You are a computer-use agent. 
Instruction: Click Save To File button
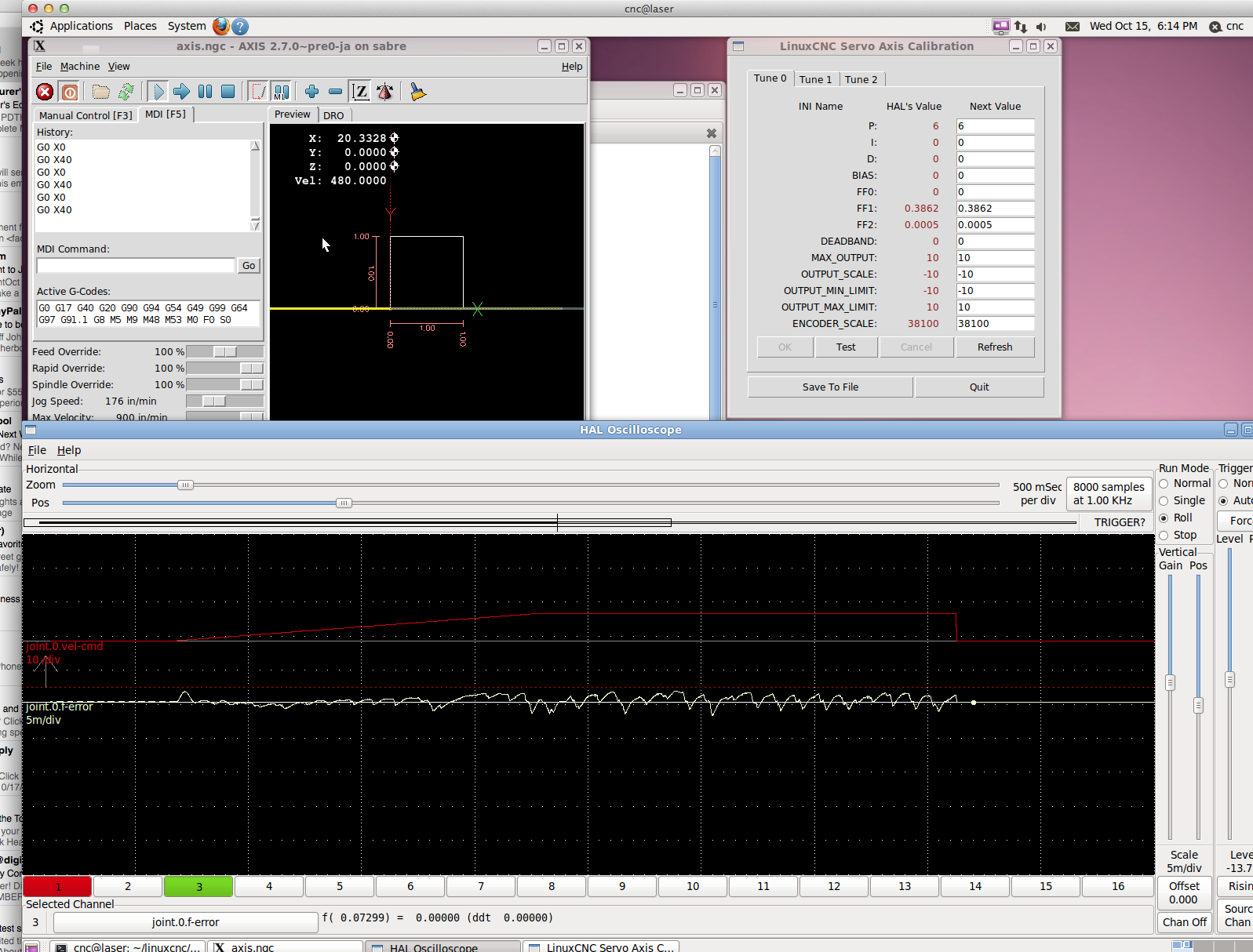[830, 387]
